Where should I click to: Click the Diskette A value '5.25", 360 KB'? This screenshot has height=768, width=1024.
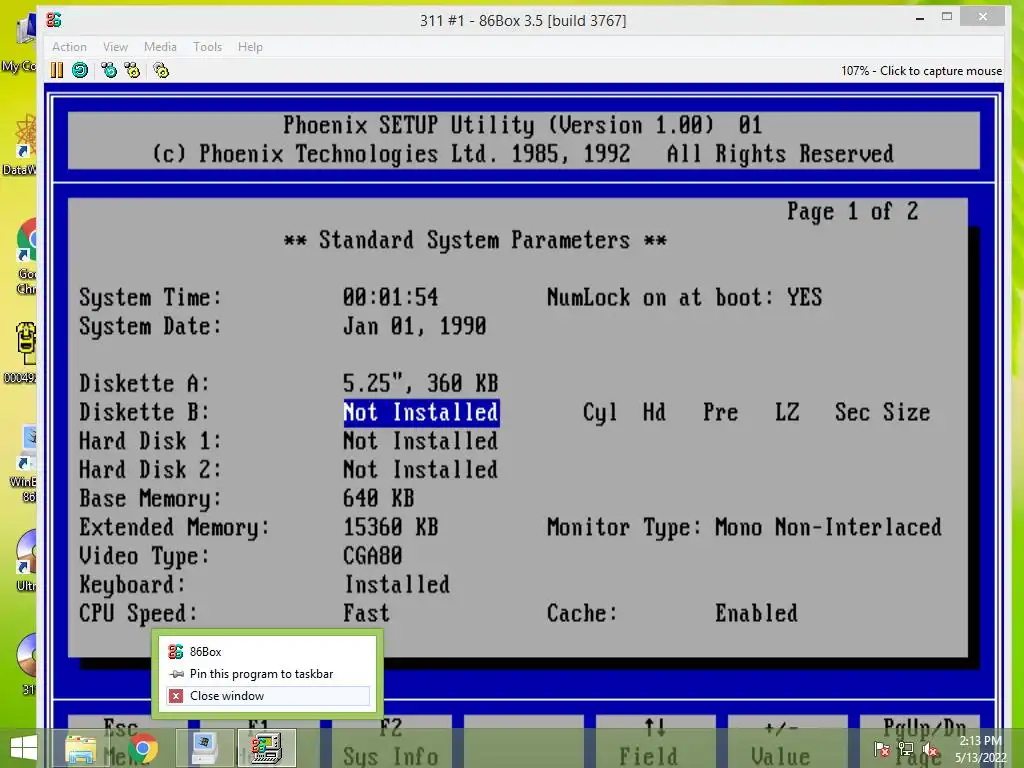pos(421,383)
